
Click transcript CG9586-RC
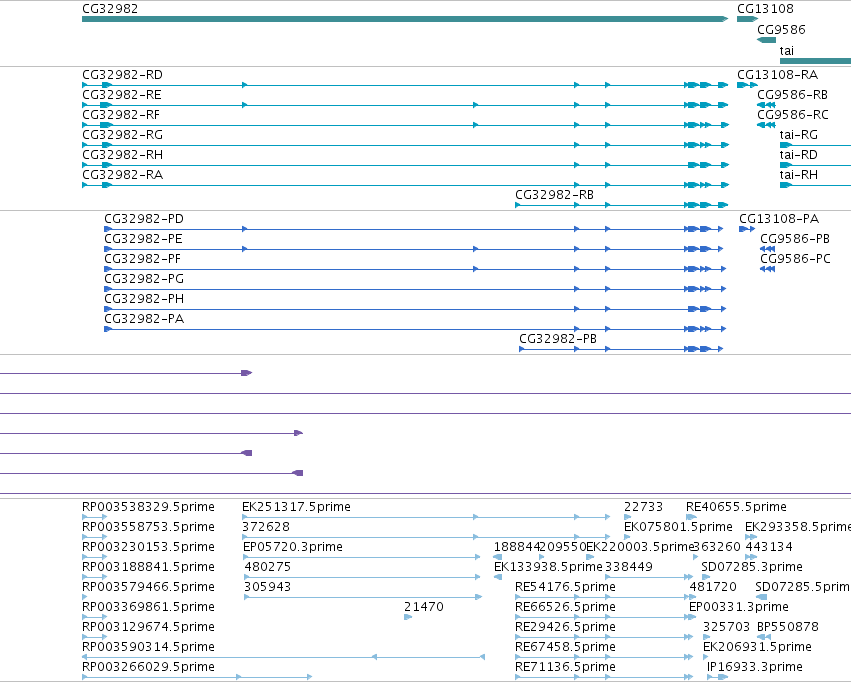pos(766,125)
